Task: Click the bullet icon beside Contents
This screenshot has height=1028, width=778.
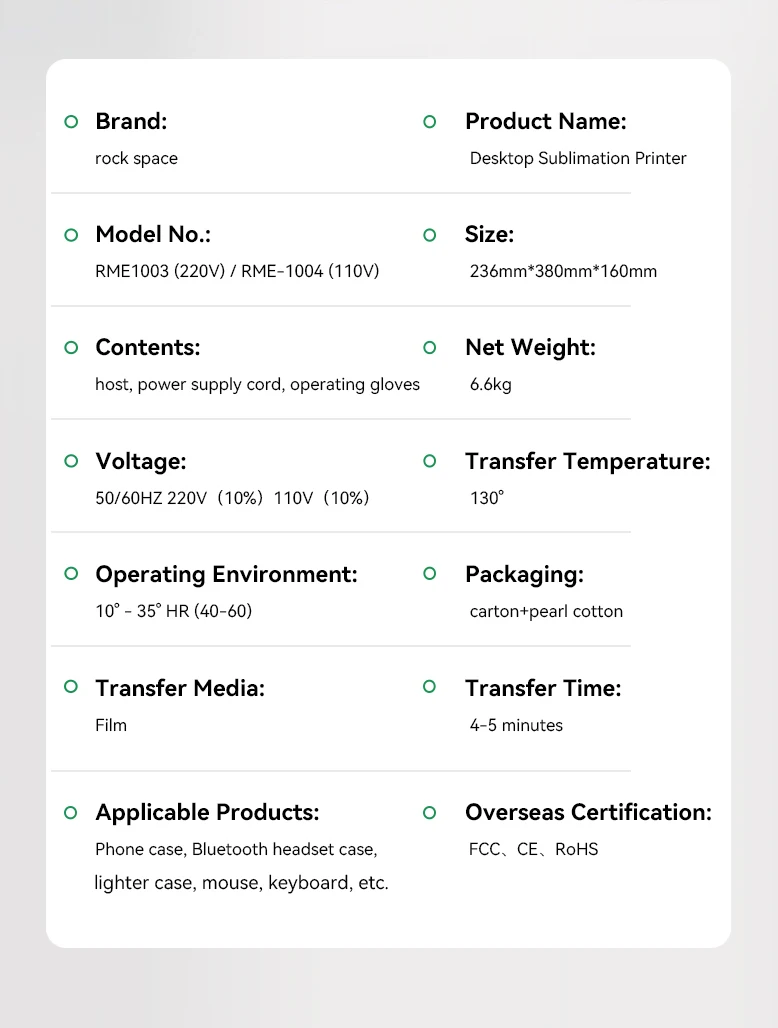Action: click(x=71, y=348)
